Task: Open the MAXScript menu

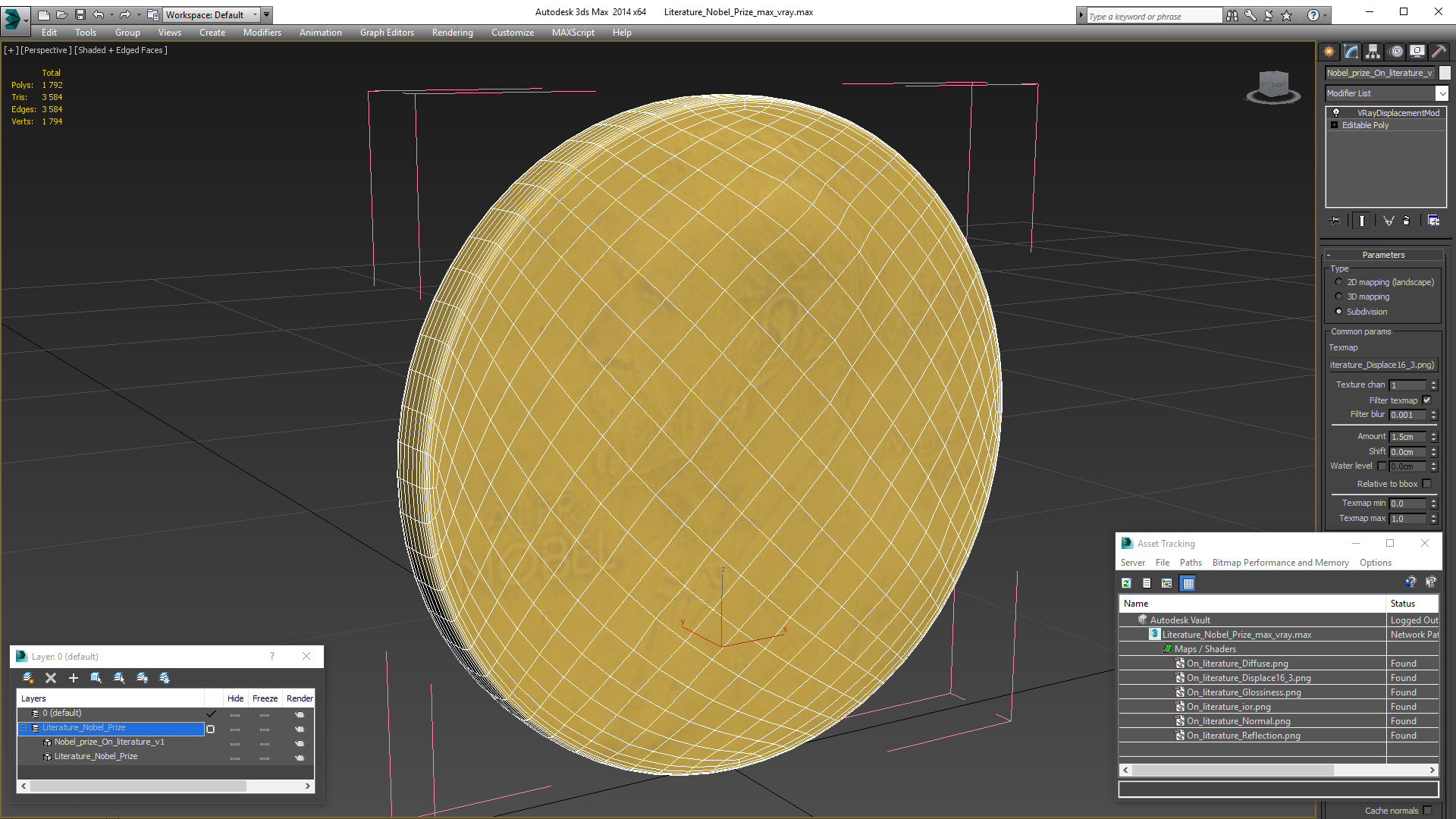Action: point(573,33)
